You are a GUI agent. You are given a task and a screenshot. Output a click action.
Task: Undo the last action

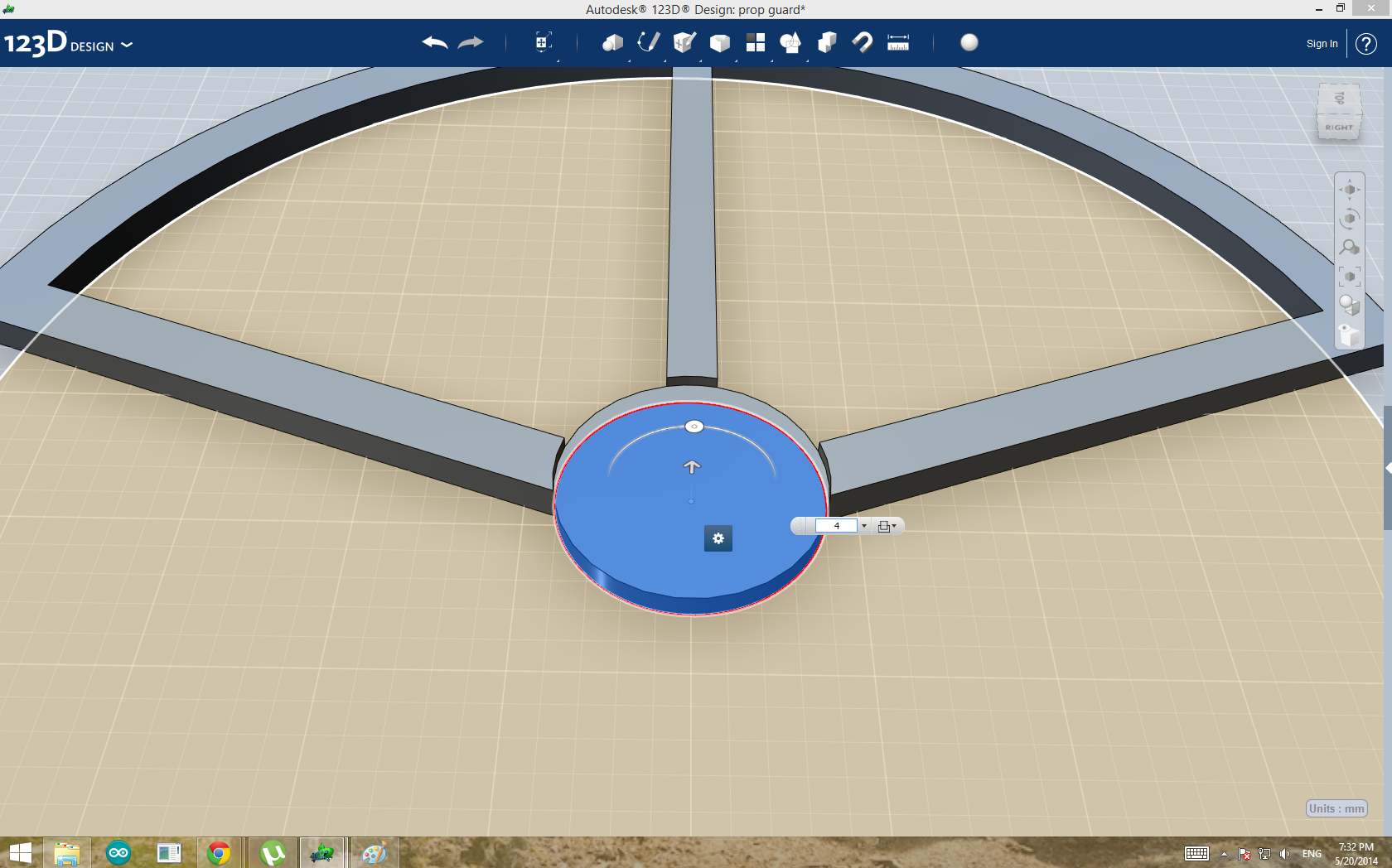coord(435,43)
